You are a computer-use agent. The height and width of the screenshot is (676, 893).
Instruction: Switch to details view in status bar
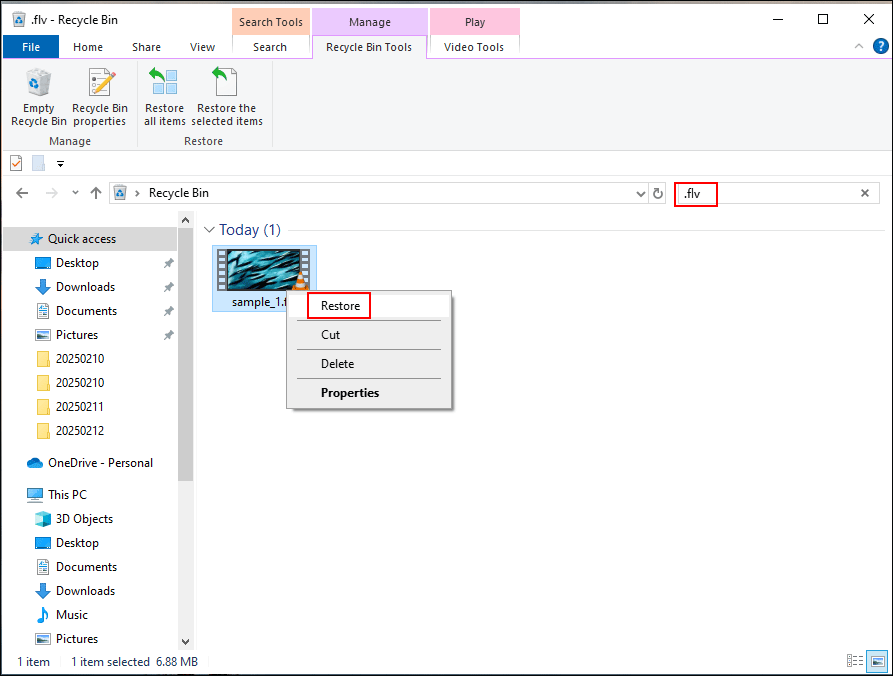point(854,661)
